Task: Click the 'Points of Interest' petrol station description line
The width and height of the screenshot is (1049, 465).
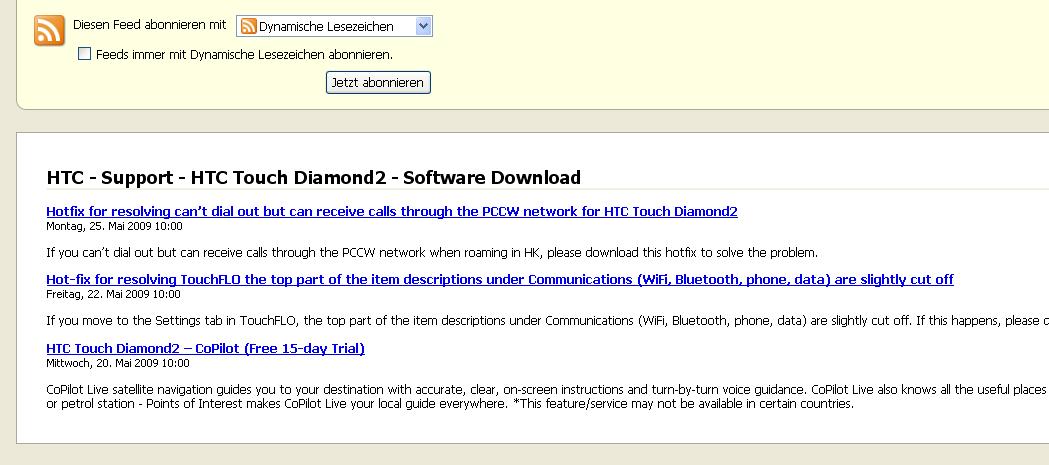Action: 450,405
